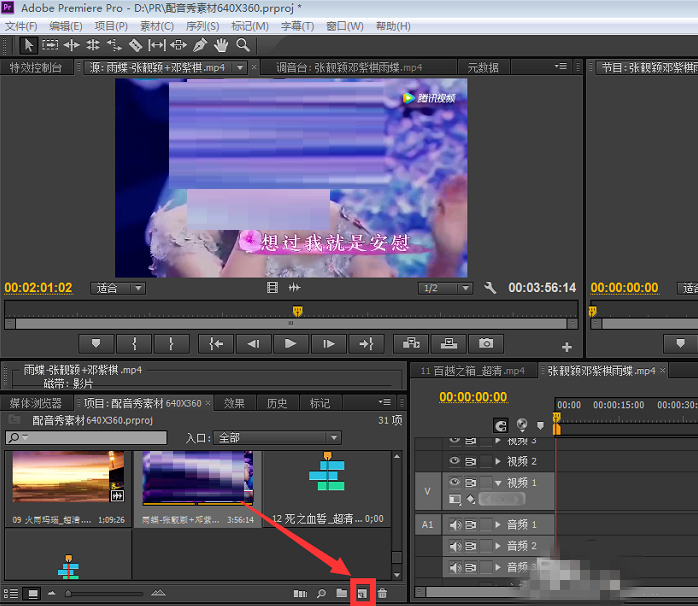
Task: Open the 适合 zoom level dropdown
Action: point(118,288)
